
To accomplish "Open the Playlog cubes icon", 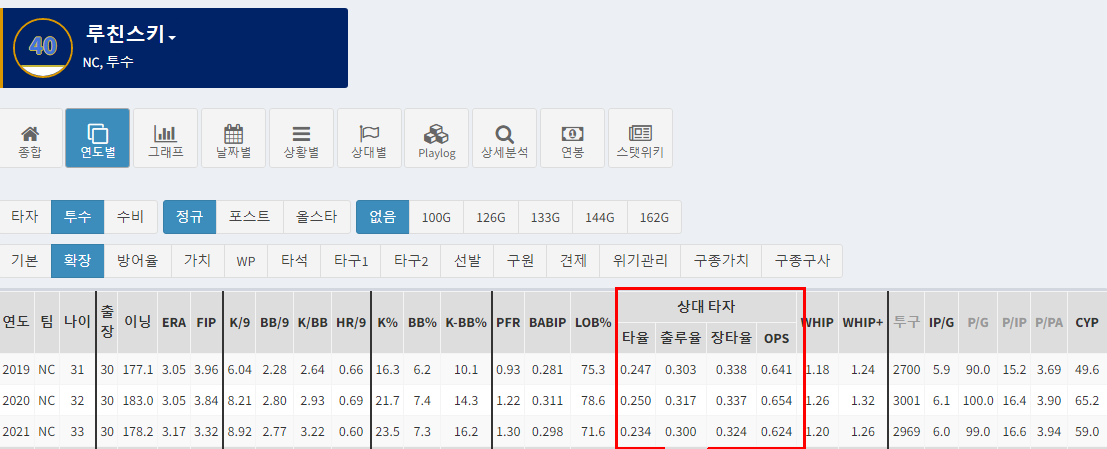I will click(x=437, y=138).
